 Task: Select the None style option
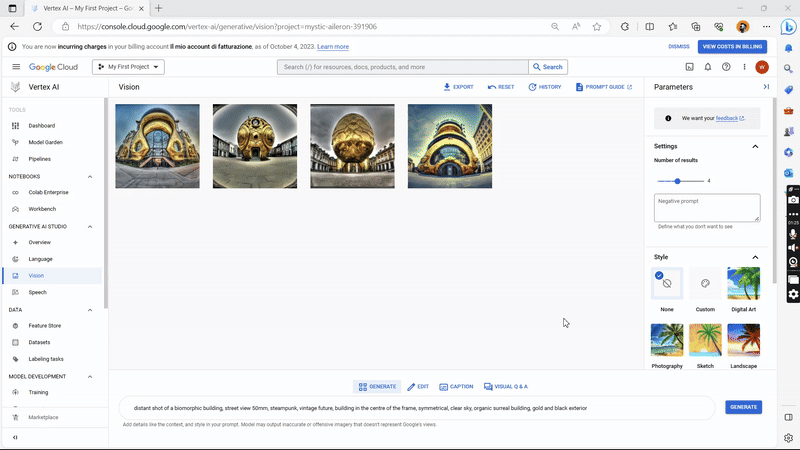667,284
